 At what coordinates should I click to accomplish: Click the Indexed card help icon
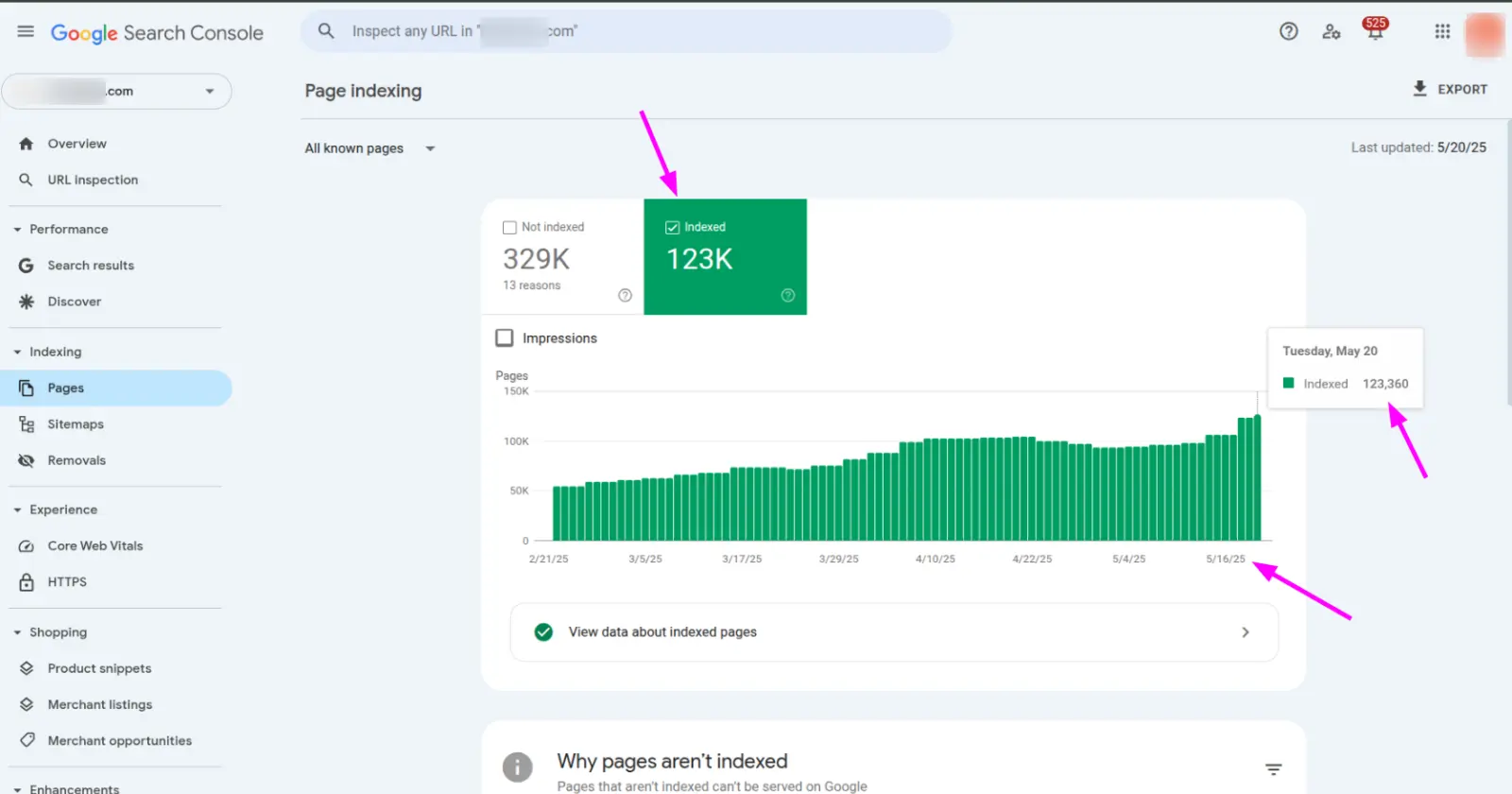(788, 295)
